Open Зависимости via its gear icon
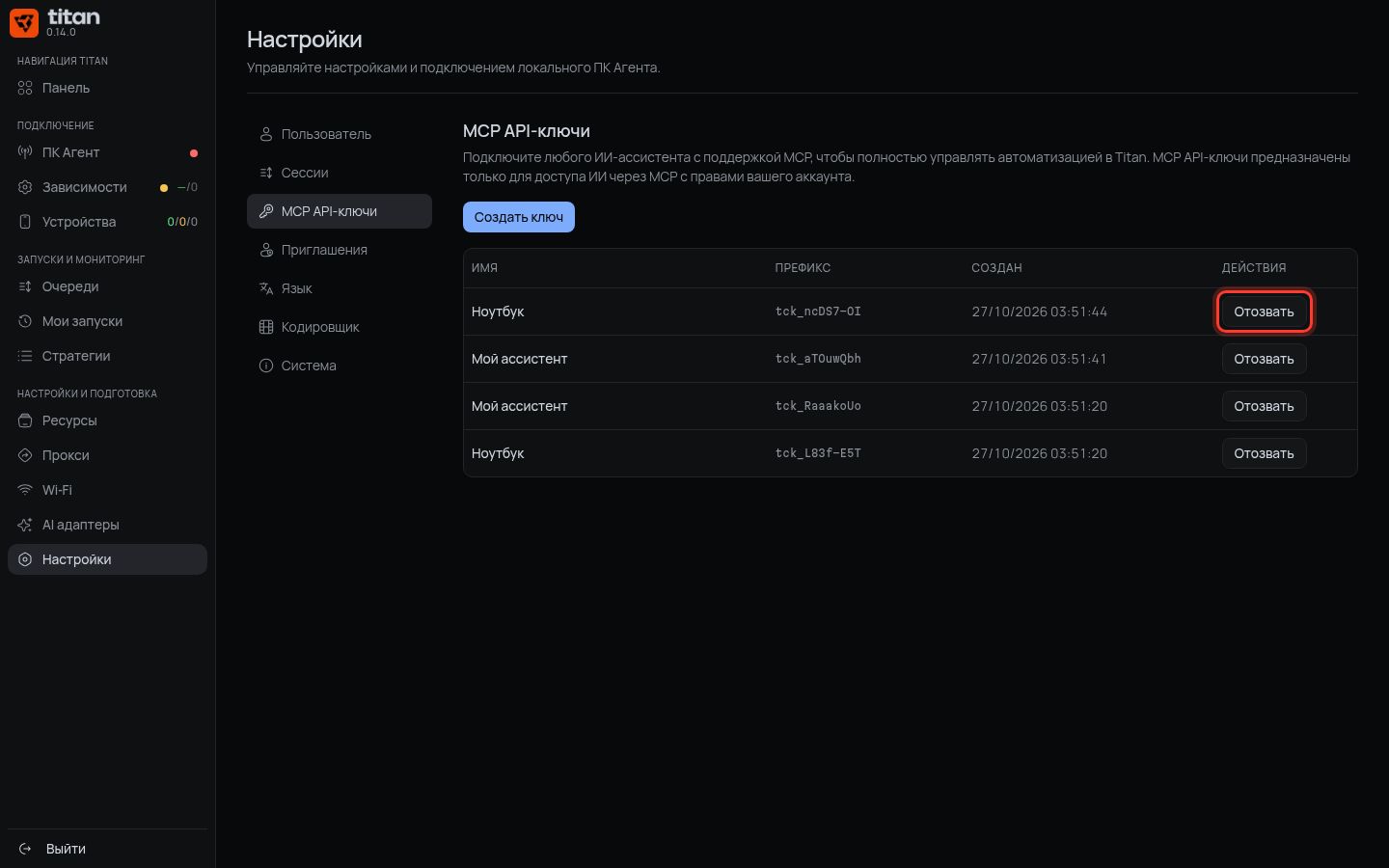The height and width of the screenshot is (868, 1389). (x=25, y=187)
